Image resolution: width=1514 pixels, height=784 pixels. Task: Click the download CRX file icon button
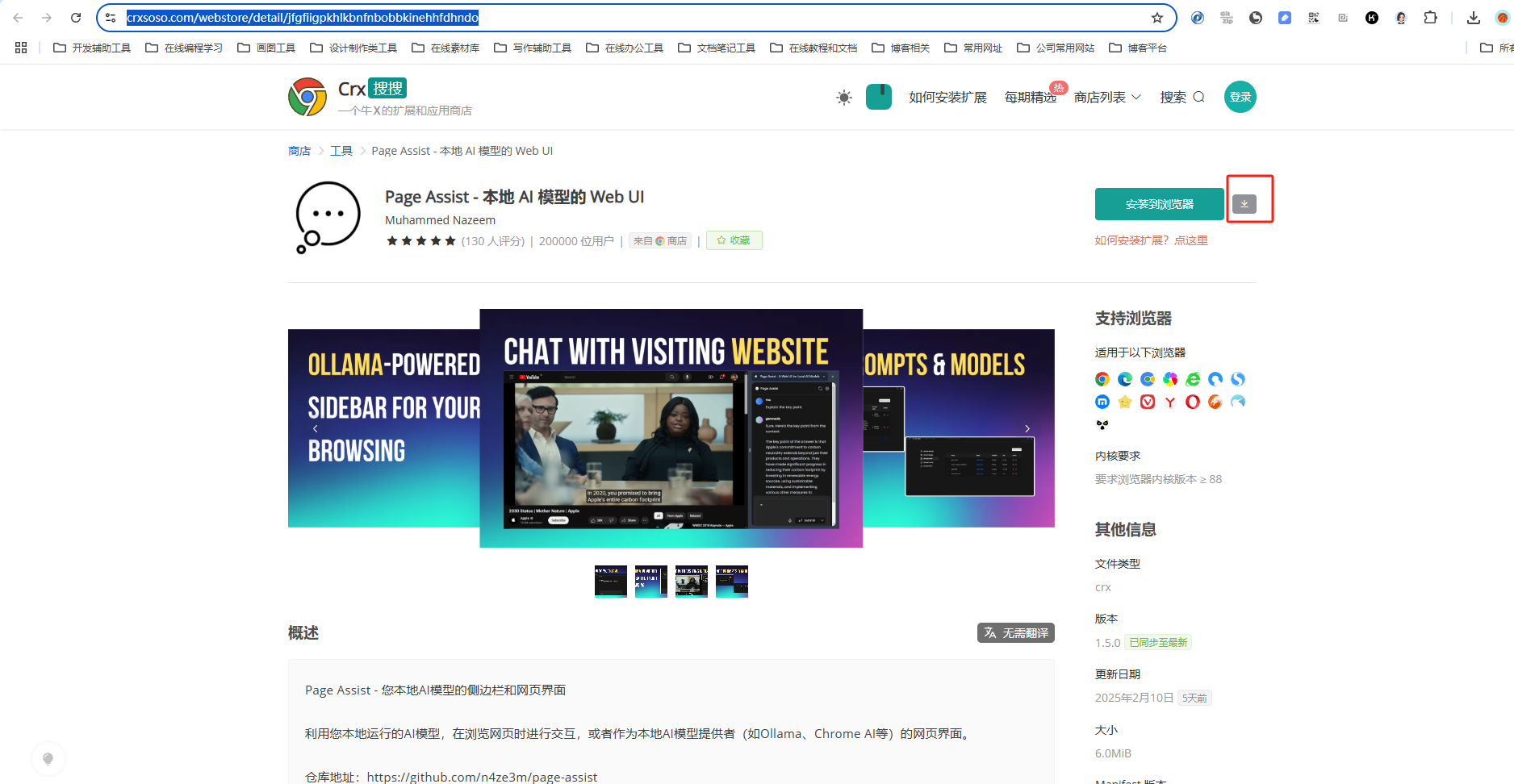[1244, 204]
